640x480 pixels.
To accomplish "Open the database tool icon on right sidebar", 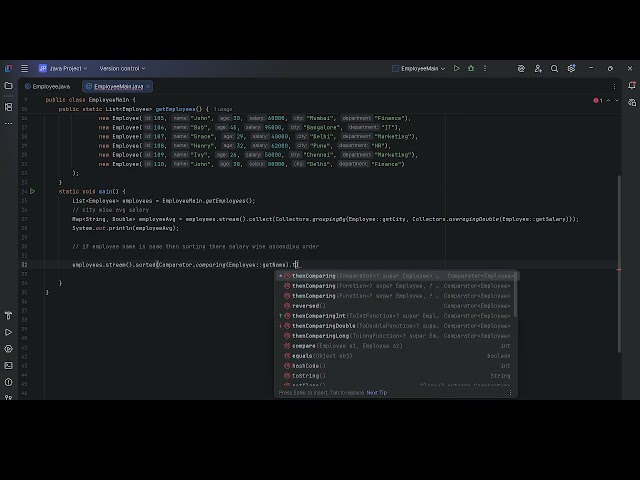I will [632, 102].
